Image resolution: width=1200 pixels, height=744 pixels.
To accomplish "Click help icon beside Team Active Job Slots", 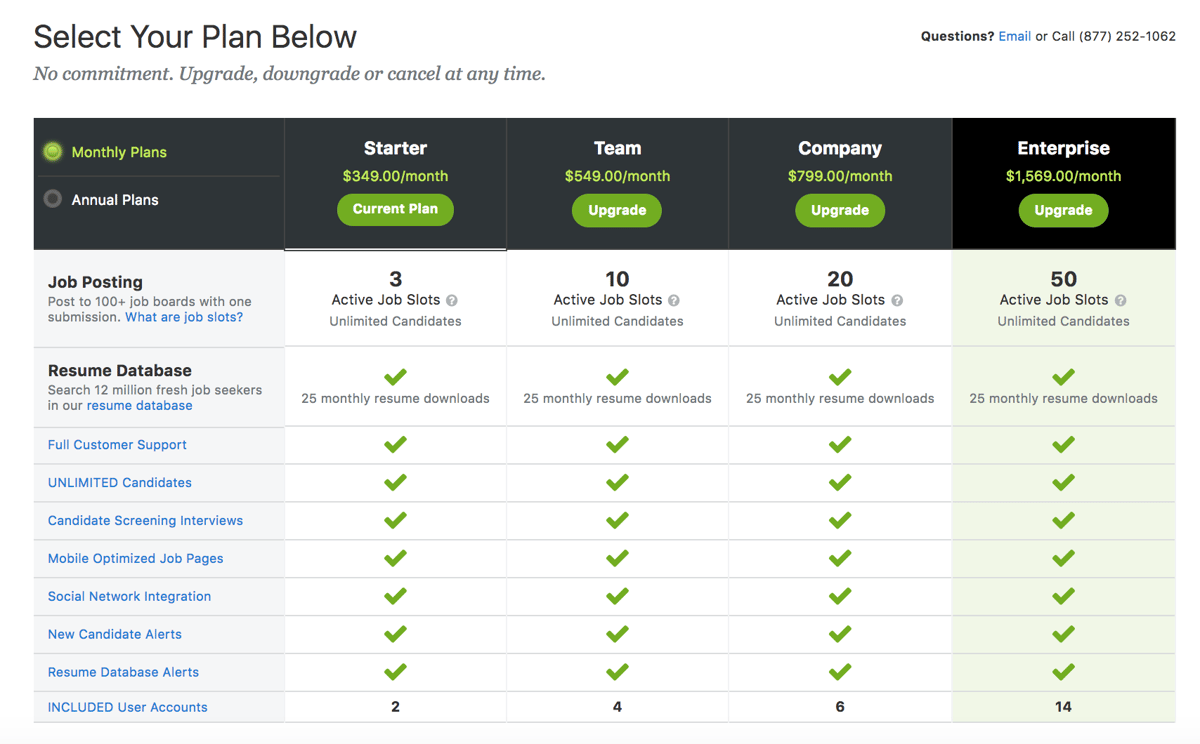I will pyautogui.click(x=674, y=300).
